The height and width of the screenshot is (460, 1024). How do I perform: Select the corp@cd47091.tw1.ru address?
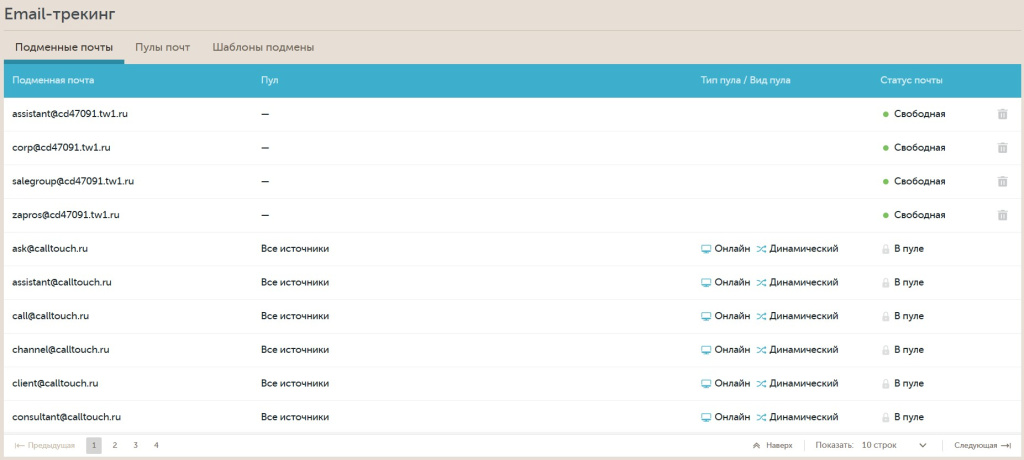point(61,148)
